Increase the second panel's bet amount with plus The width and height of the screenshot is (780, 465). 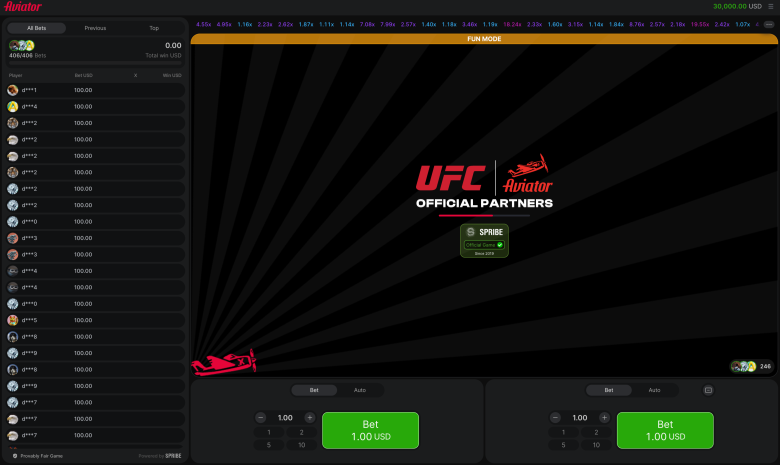[604, 418]
